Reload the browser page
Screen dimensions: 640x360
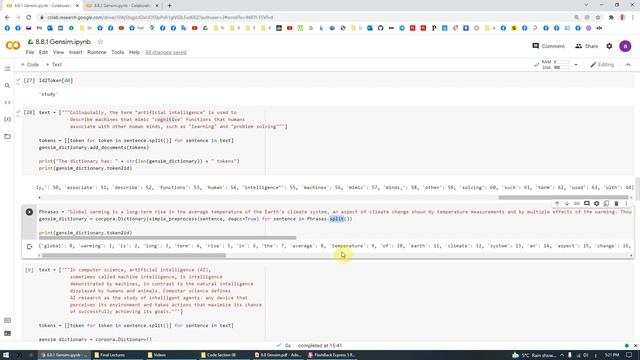(29, 18)
